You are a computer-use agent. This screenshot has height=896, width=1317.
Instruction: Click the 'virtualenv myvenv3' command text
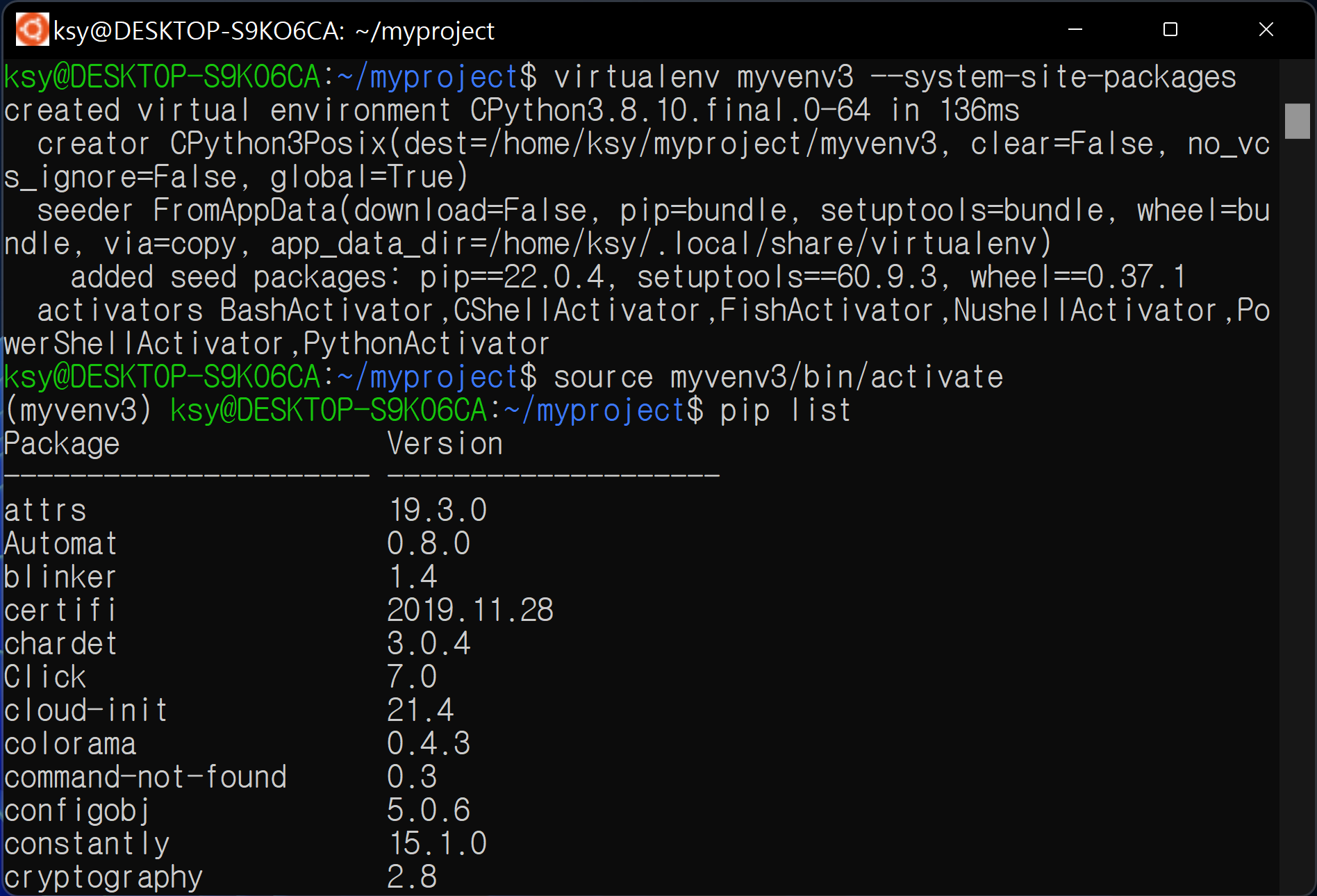(x=703, y=77)
